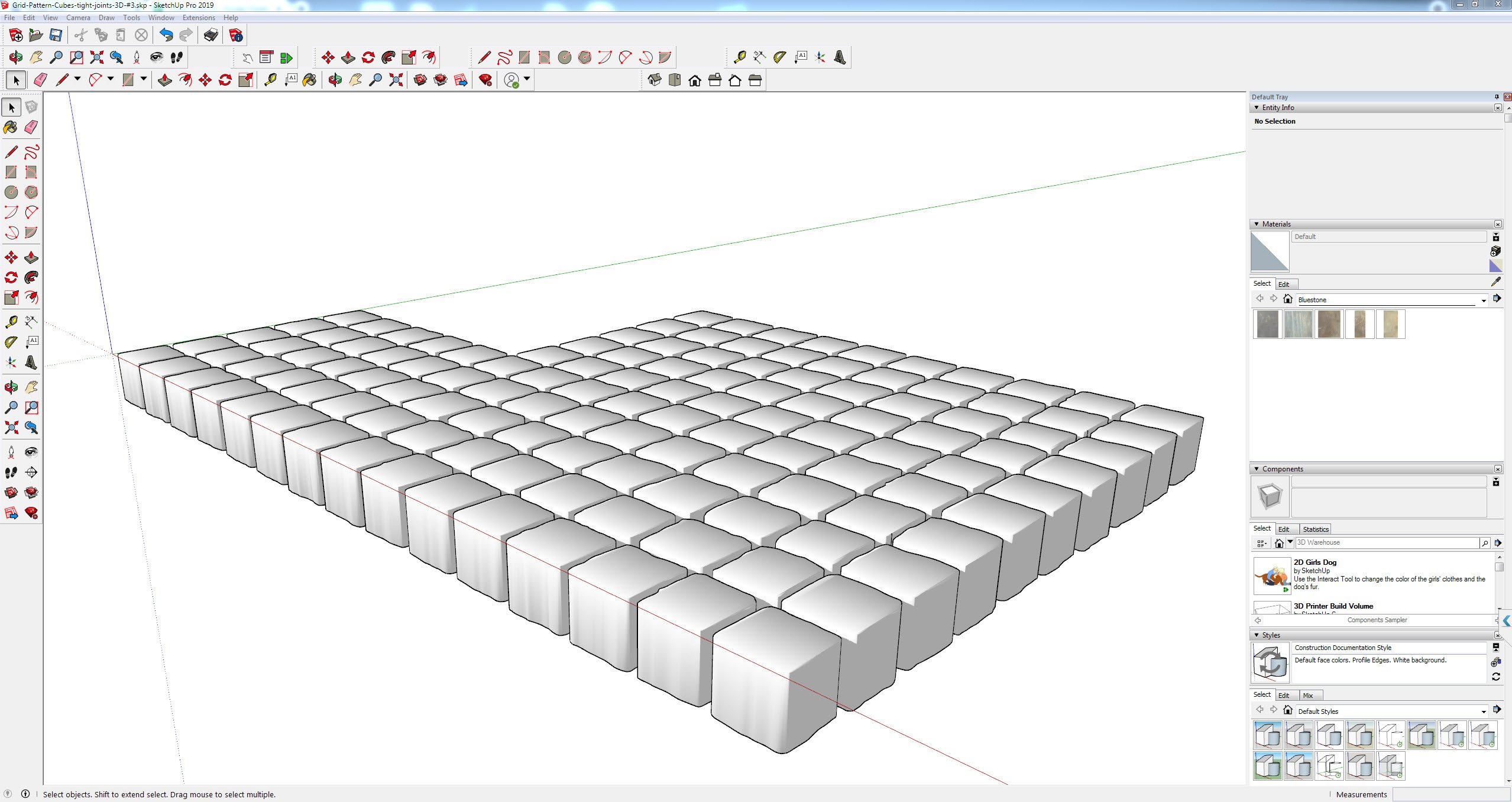Select the Orbit tool
Screen dimensions: 1512x802
click(11, 387)
